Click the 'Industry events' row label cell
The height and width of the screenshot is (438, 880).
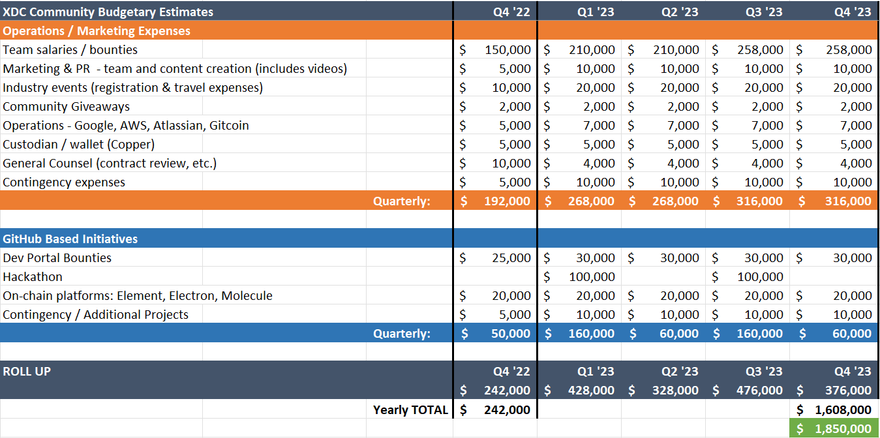132,87
